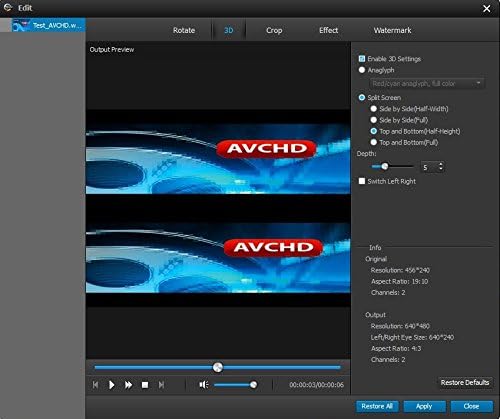Play the preview video

(112, 385)
